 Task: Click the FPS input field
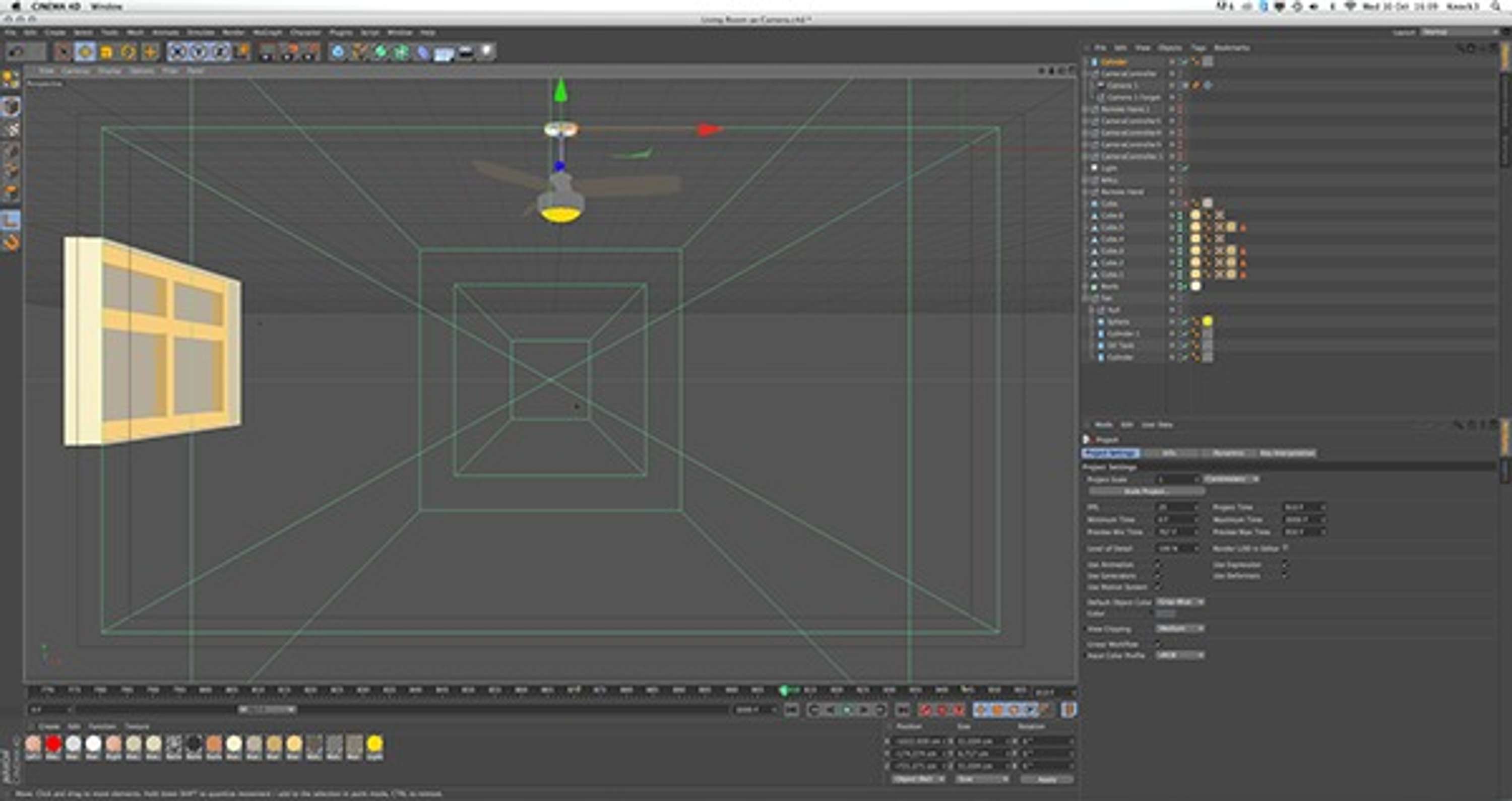coord(1177,507)
